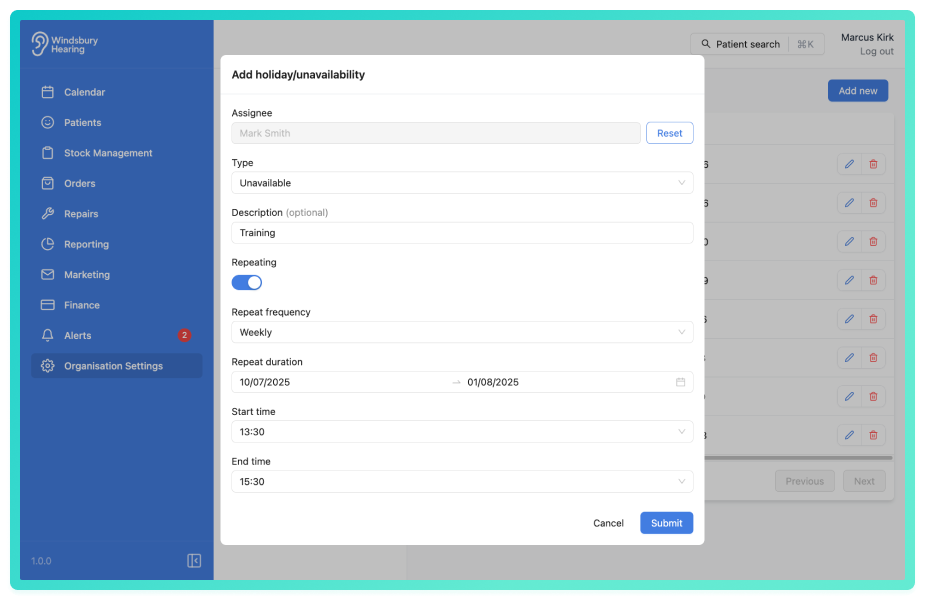Click the Add new button
The image size is (925, 600).
pyautogui.click(x=858, y=91)
